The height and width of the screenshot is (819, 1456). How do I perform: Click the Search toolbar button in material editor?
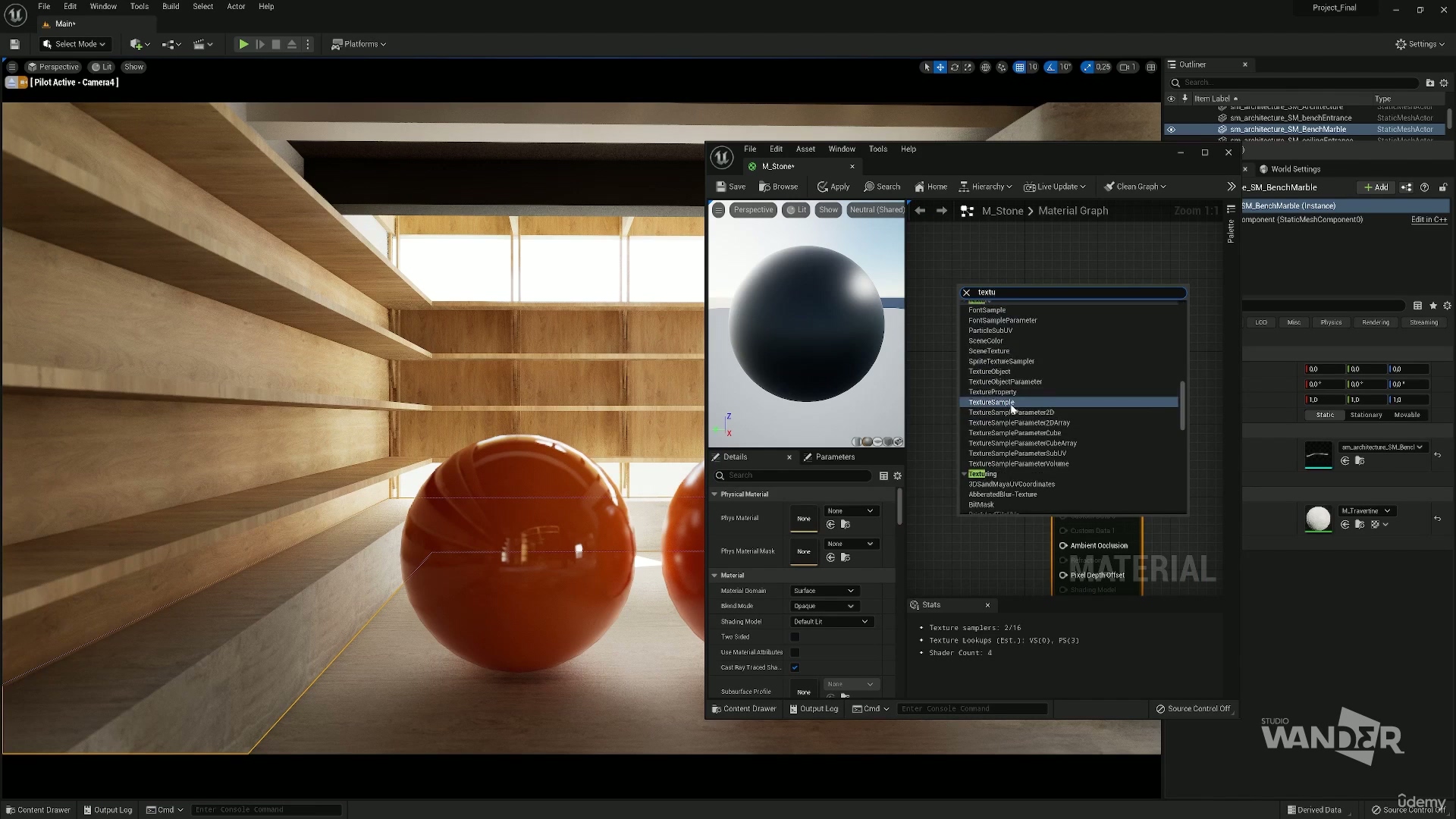[882, 187]
